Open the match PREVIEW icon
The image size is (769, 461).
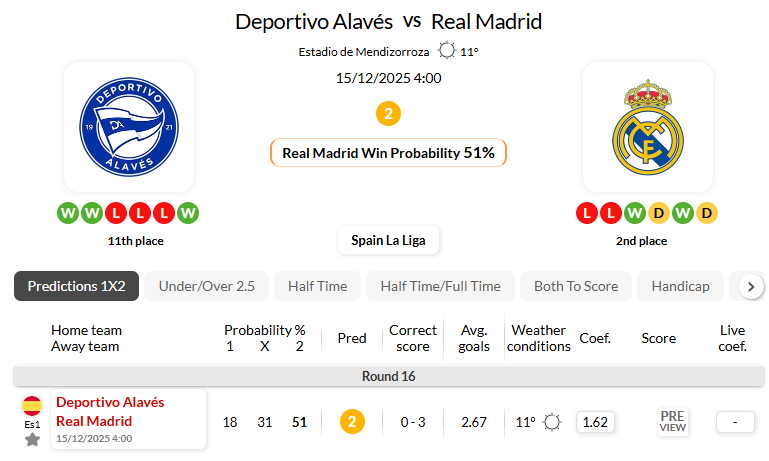pos(672,422)
